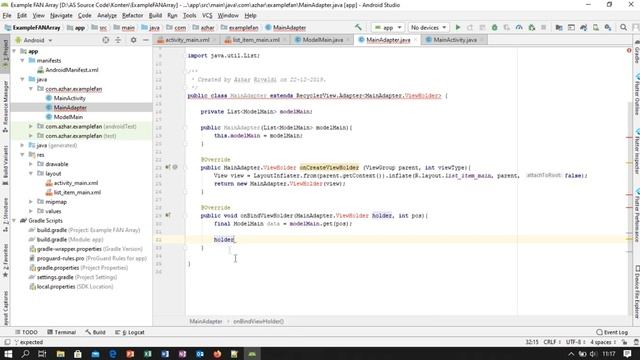
Task: Expand com.azhar.examplefan (androidTest) package
Action: click(31, 127)
